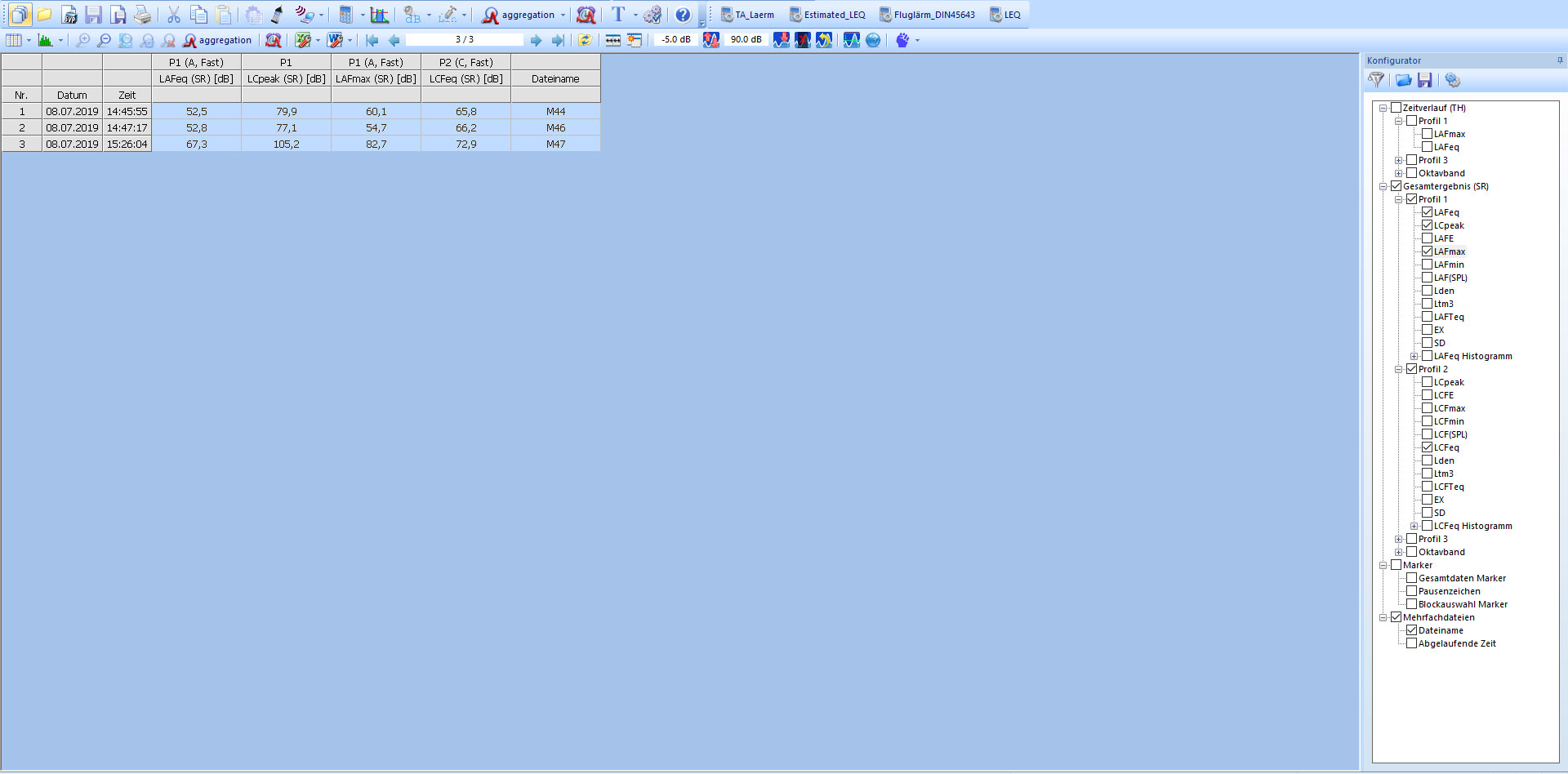Click the calculator icon
Screen dimensions: 1568x774
(345, 15)
